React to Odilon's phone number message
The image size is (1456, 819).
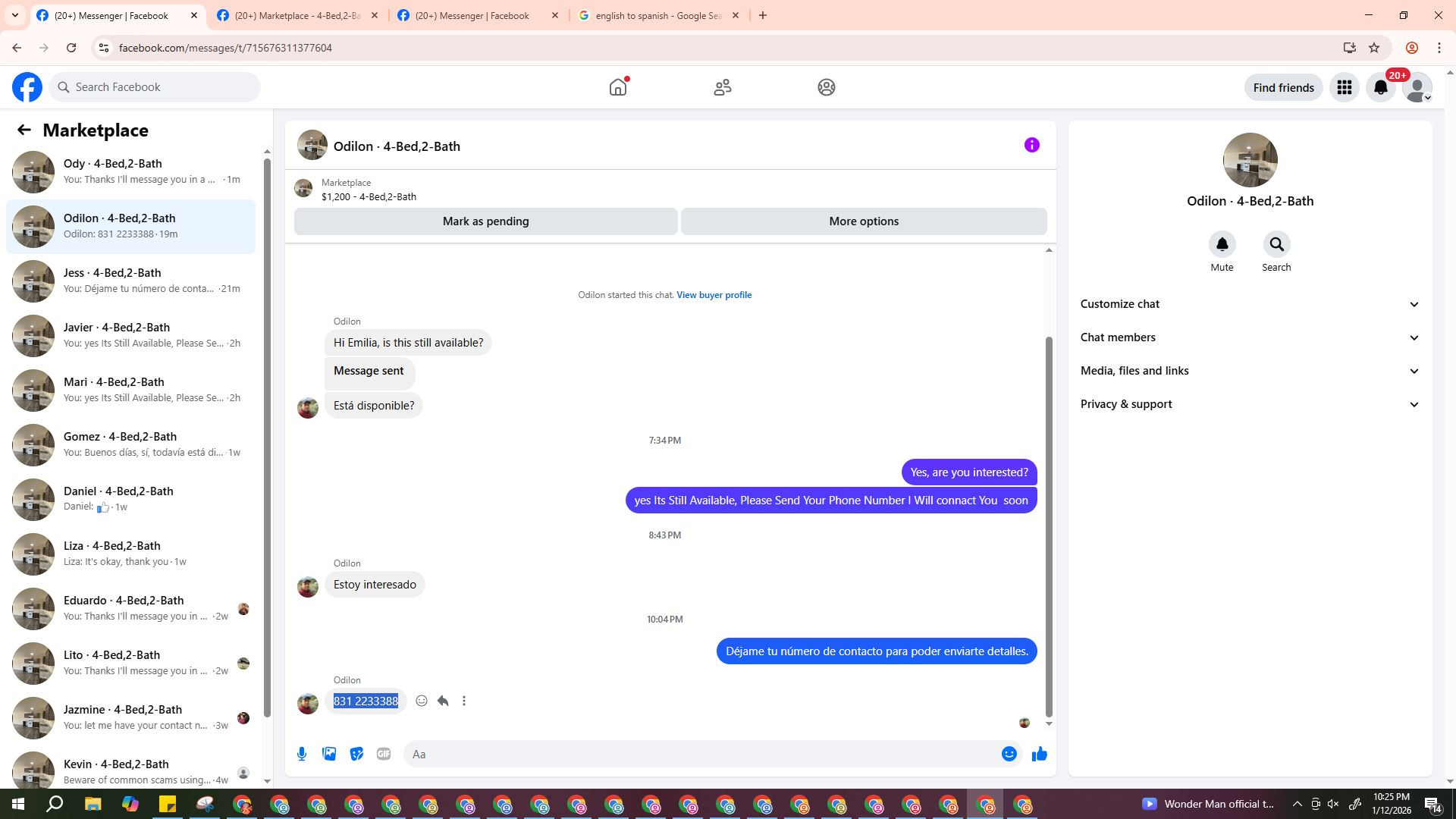click(422, 701)
